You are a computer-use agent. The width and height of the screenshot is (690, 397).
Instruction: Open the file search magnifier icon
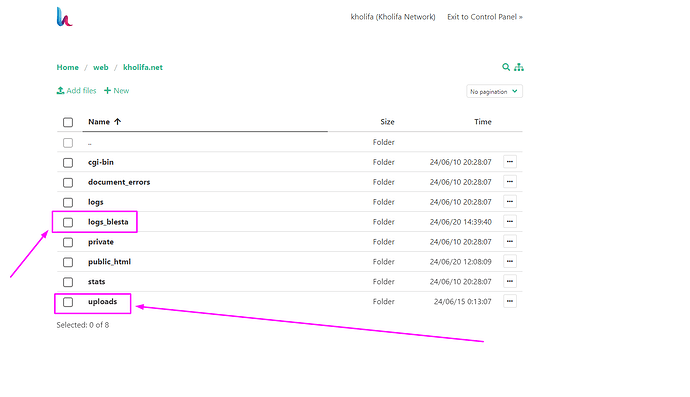point(506,67)
